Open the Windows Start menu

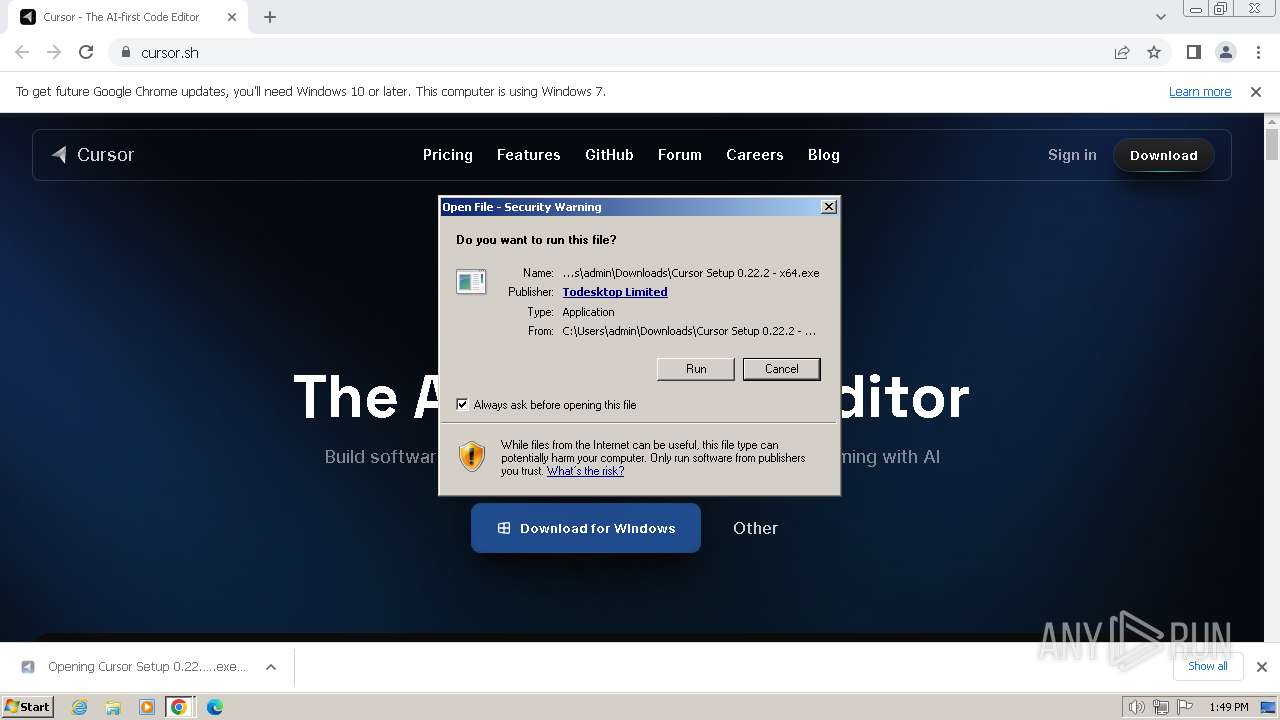point(28,706)
